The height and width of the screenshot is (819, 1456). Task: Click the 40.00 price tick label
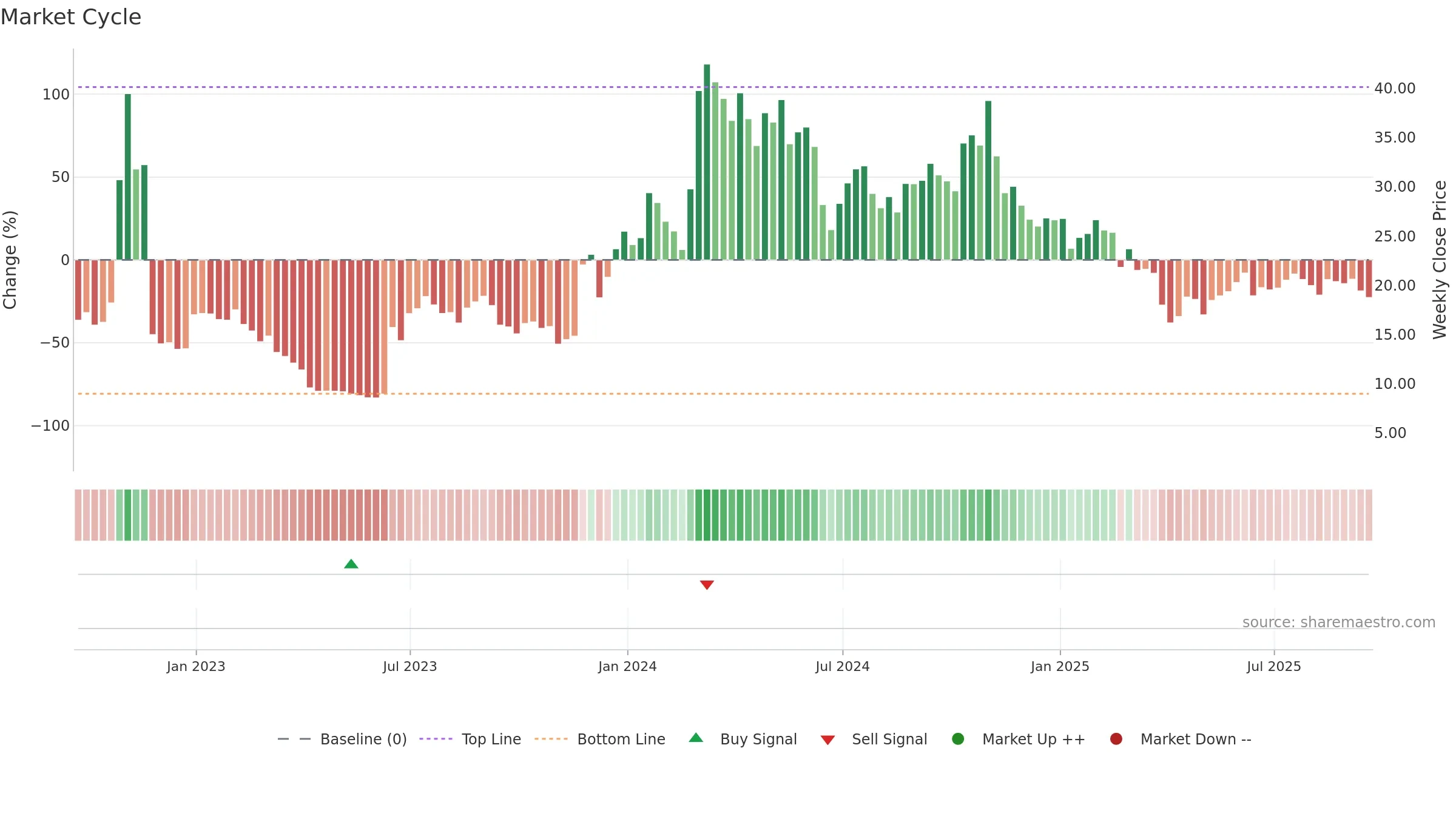pyautogui.click(x=1395, y=89)
